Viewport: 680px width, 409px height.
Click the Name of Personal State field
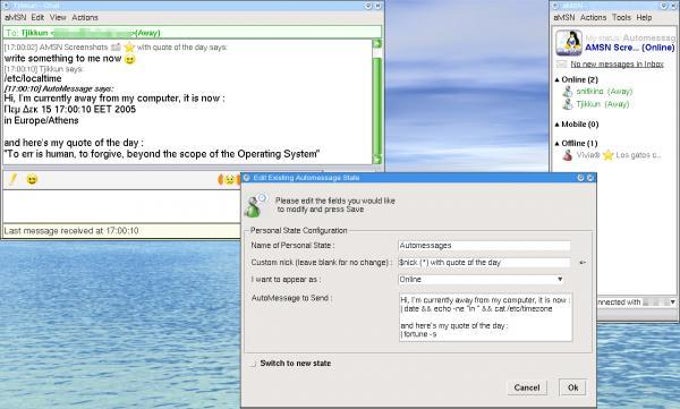(484, 245)
